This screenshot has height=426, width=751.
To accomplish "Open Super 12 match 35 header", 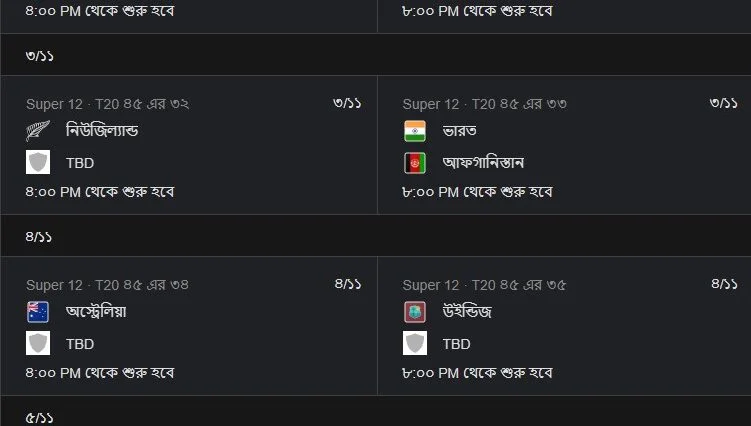I will (x=485, y=285).
